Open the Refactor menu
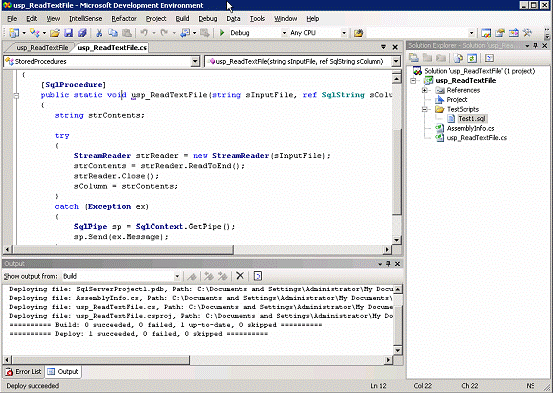 pos(124,19)
